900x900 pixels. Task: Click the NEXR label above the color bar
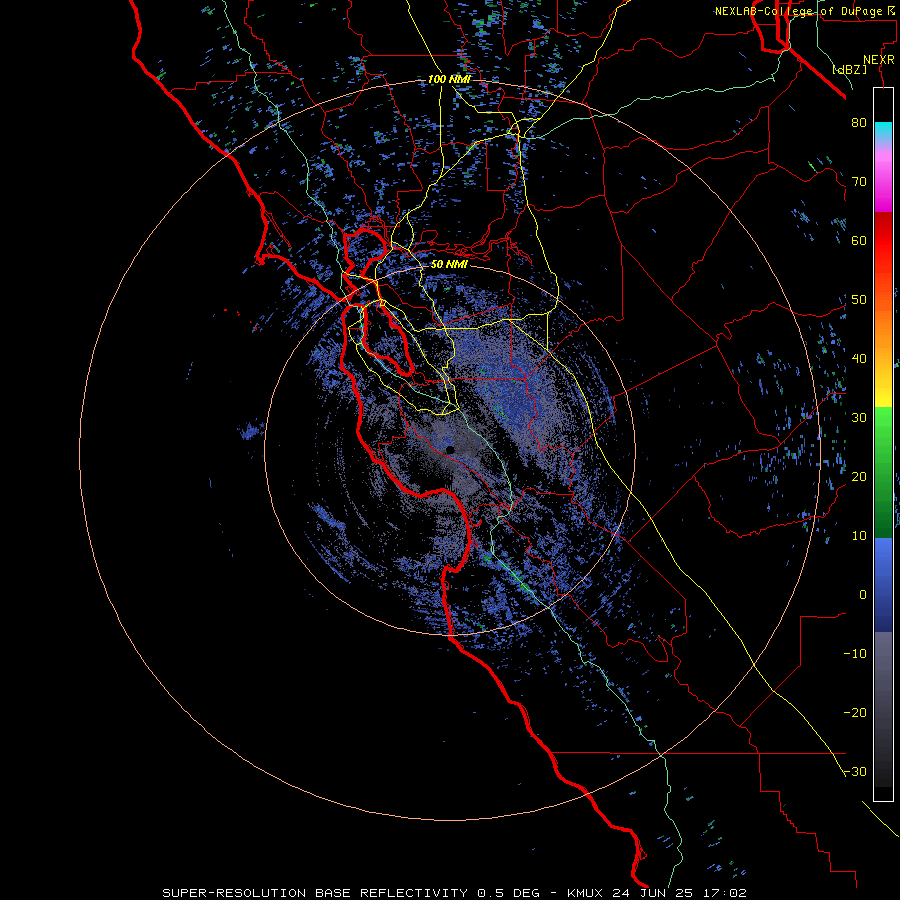coord(879,60)
